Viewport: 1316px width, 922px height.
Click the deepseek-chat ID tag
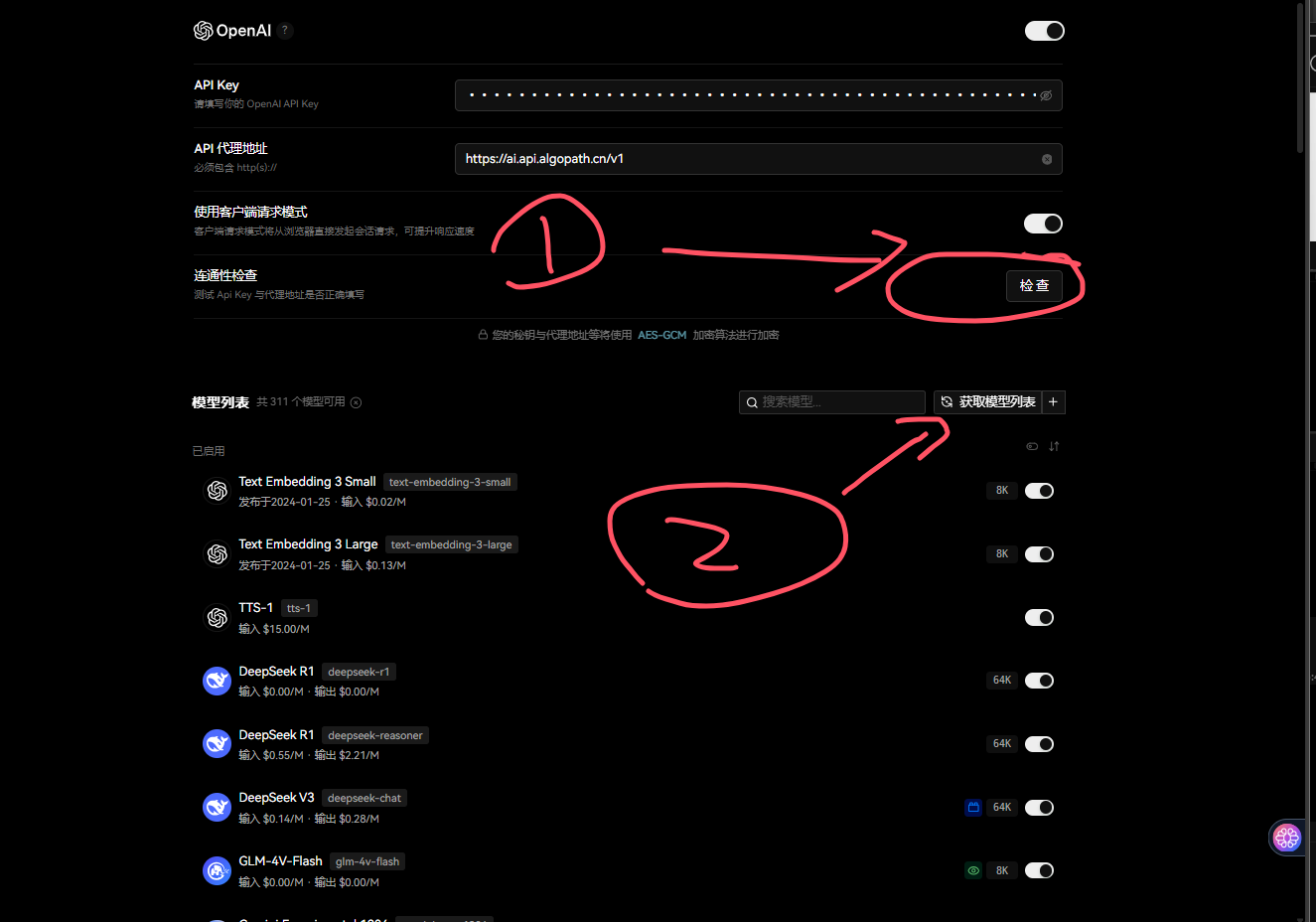click(x=365, y=798)
